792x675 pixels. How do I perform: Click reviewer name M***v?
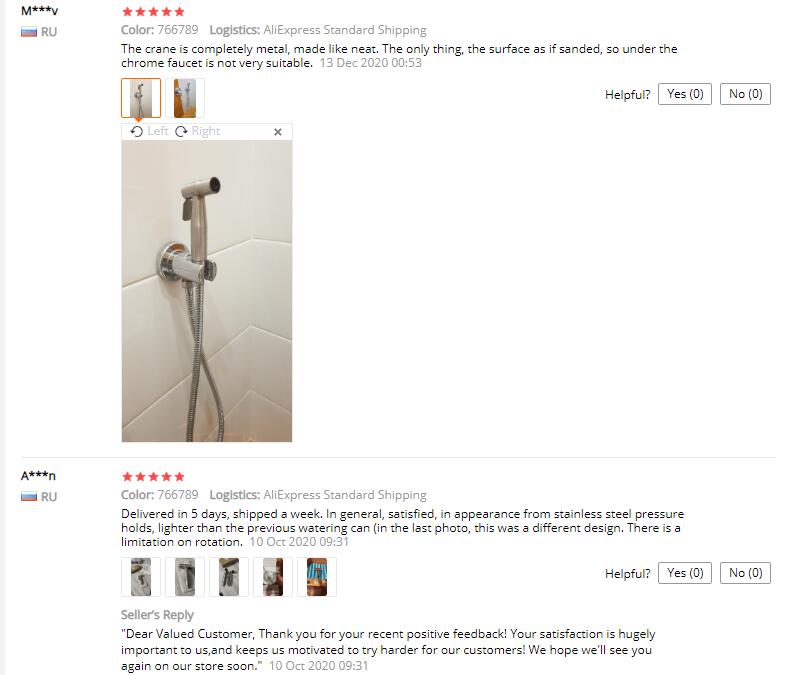(39, 10)
